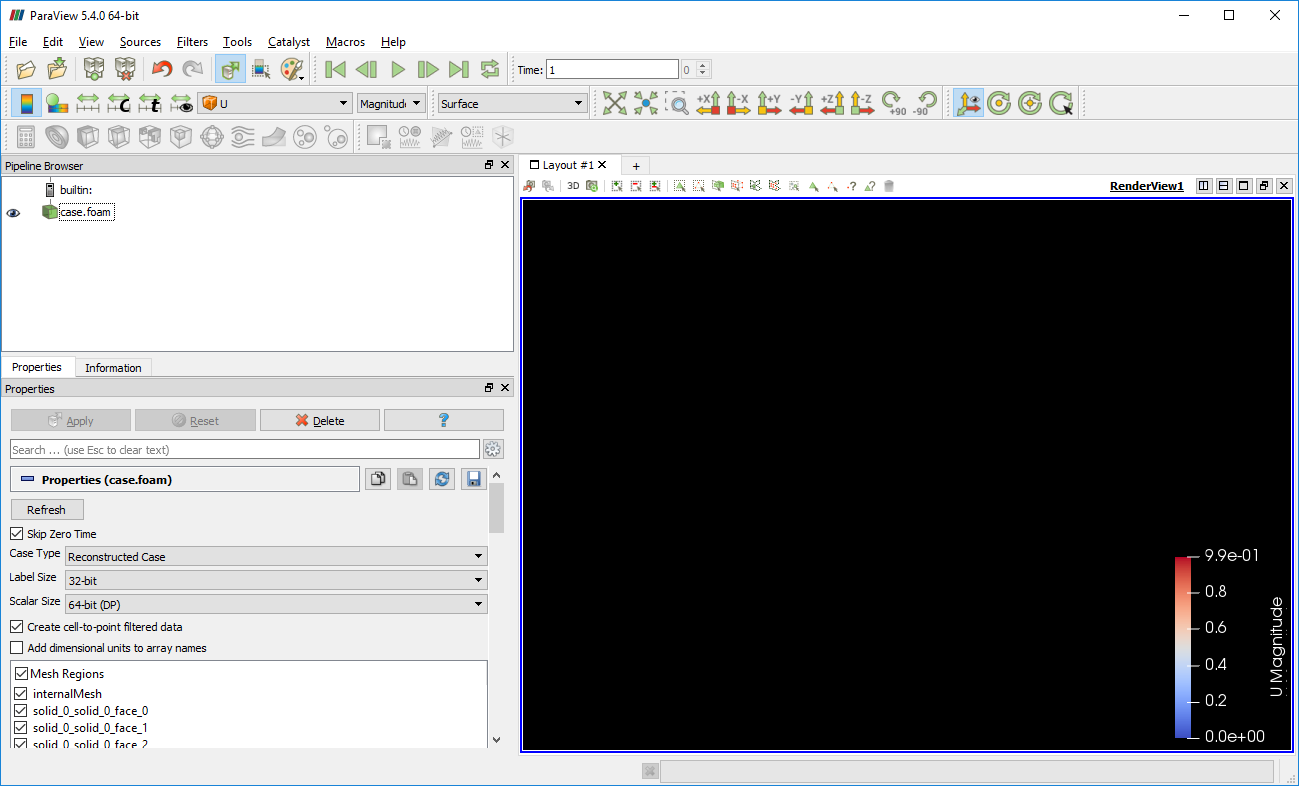Open the Edit Color Map editor
Viewport: 1299px width, 786px height.
[57, 102]
